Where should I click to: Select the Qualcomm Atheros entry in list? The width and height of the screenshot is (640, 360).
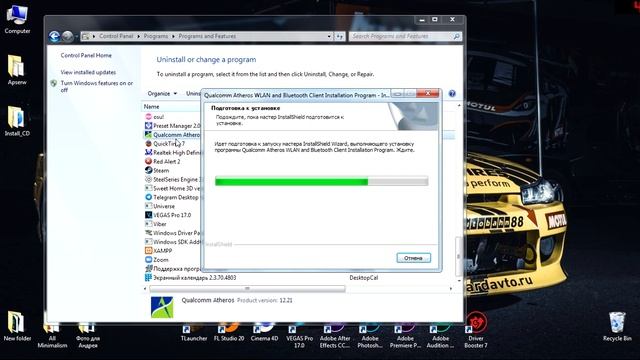click(173, 135)
